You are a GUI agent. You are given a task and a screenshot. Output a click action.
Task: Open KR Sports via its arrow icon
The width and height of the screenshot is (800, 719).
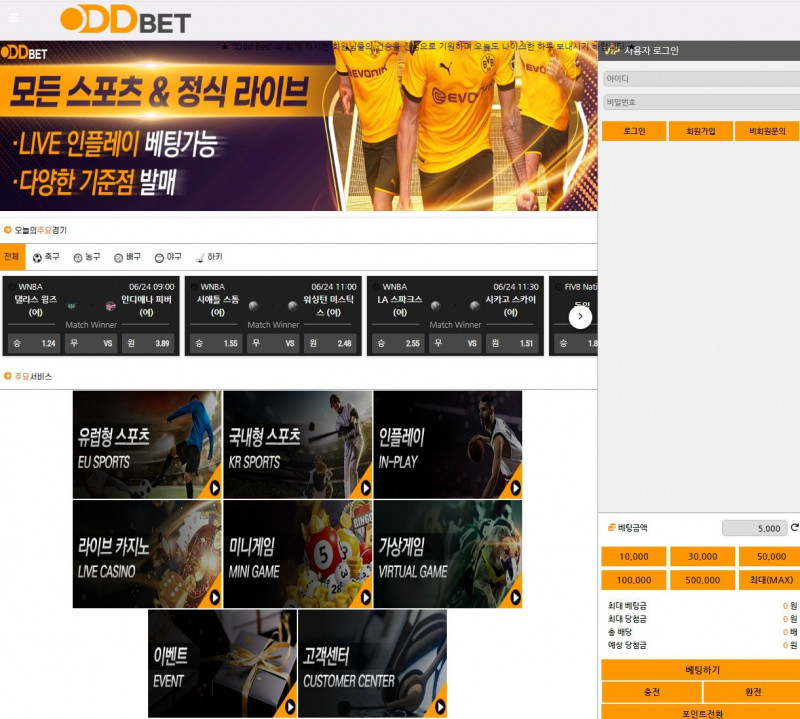tap(365, 488)
